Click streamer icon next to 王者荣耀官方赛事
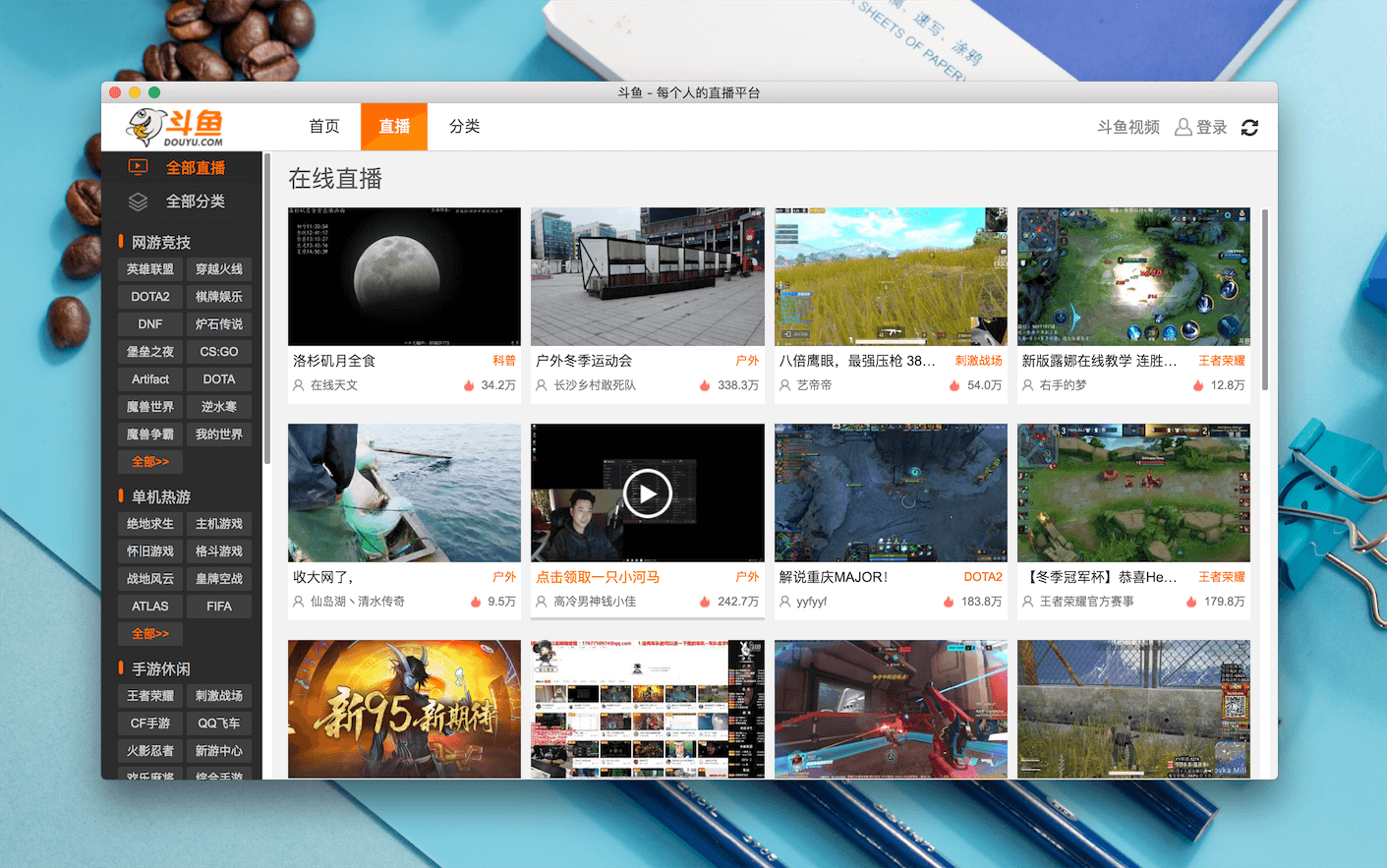The width and height of the screenshot is (1387, 868). [x=1027, y=602]
